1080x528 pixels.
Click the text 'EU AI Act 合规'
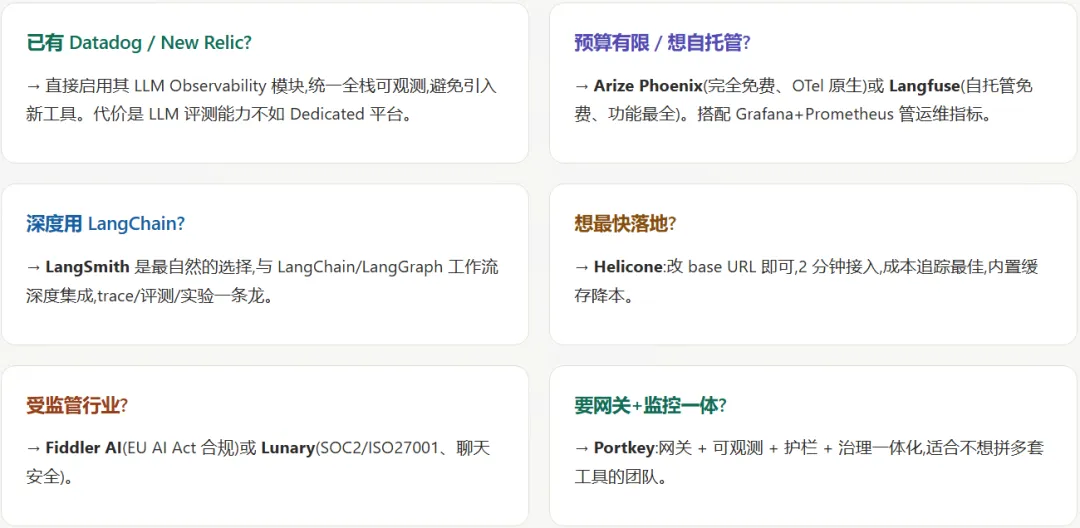(180, 448)
